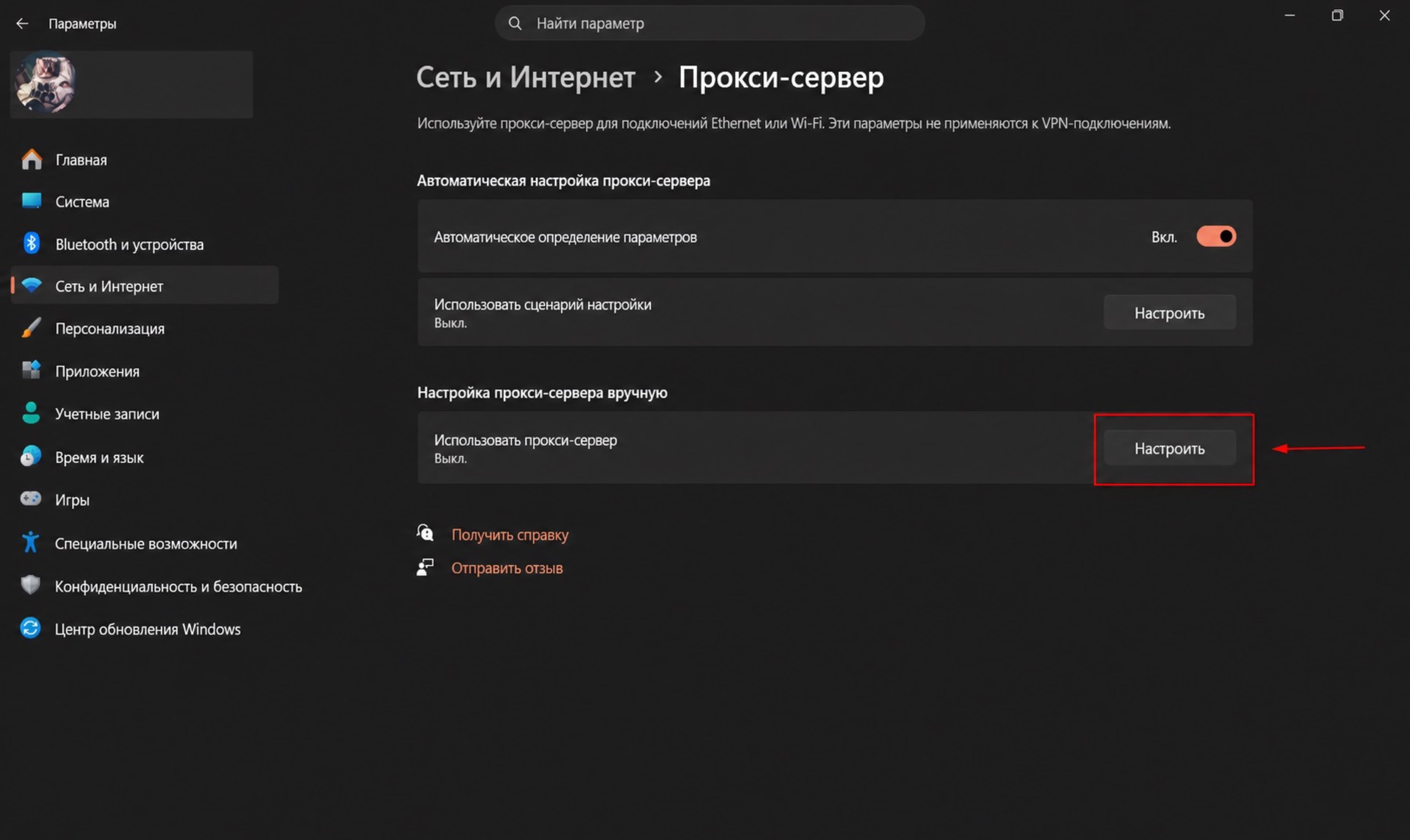This screenshot has width=1410, height=840.
Task: Click Настроить for Использовать прокси-сервер
Action: pos(1169,448)
